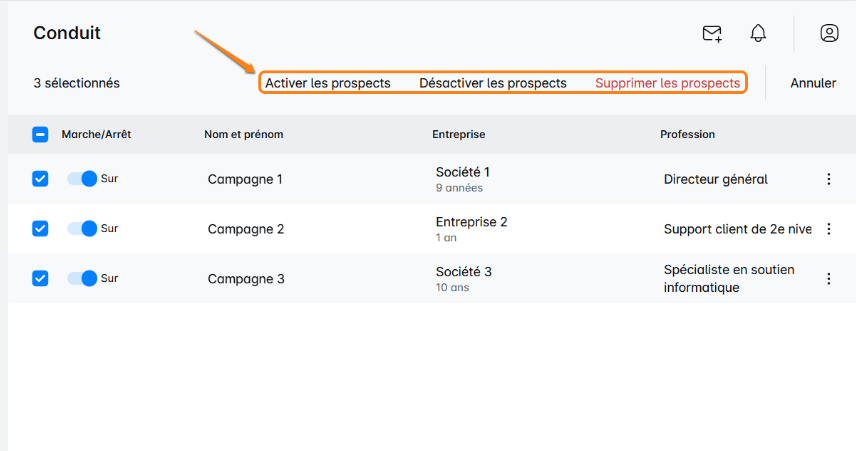856x451 pixels.
Task: Click the select-all header checkbox
Action: pos(40,134)
